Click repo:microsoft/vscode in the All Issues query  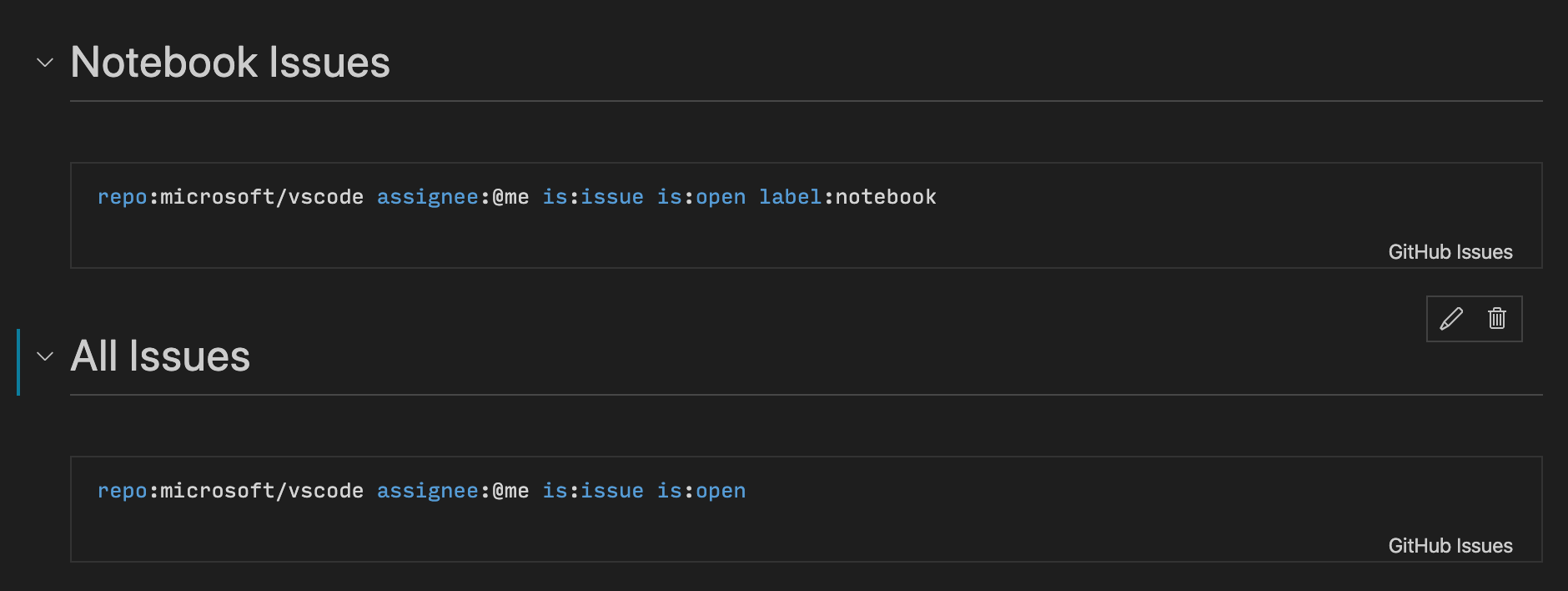pyautogui.click(x=229, y=490)
